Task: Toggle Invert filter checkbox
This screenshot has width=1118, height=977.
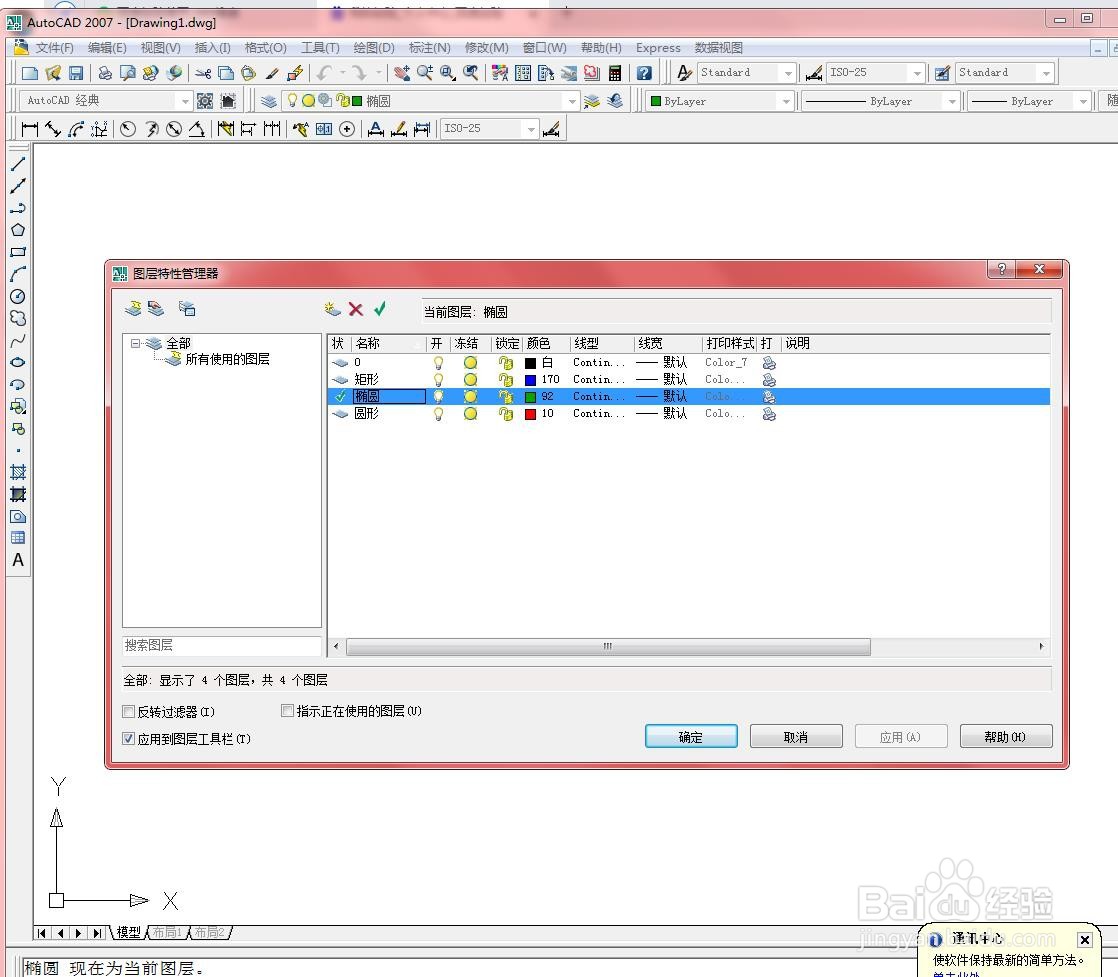Action: click(129, 712)
